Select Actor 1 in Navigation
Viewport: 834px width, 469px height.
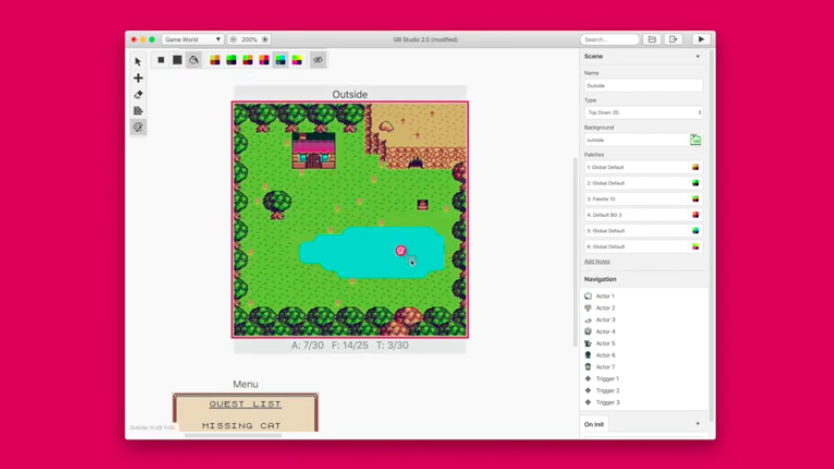644,296
